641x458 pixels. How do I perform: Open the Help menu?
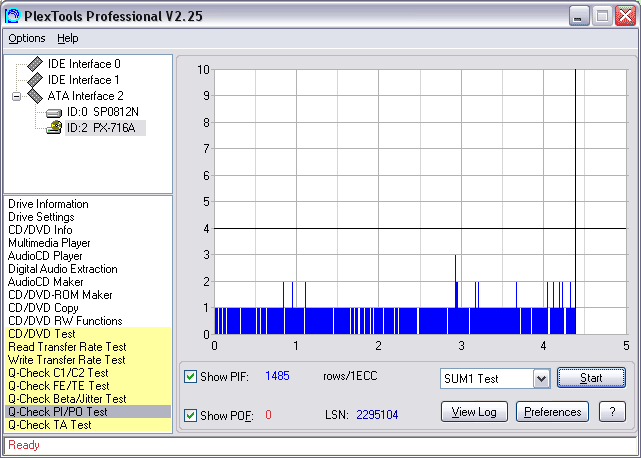pos(67,38)
